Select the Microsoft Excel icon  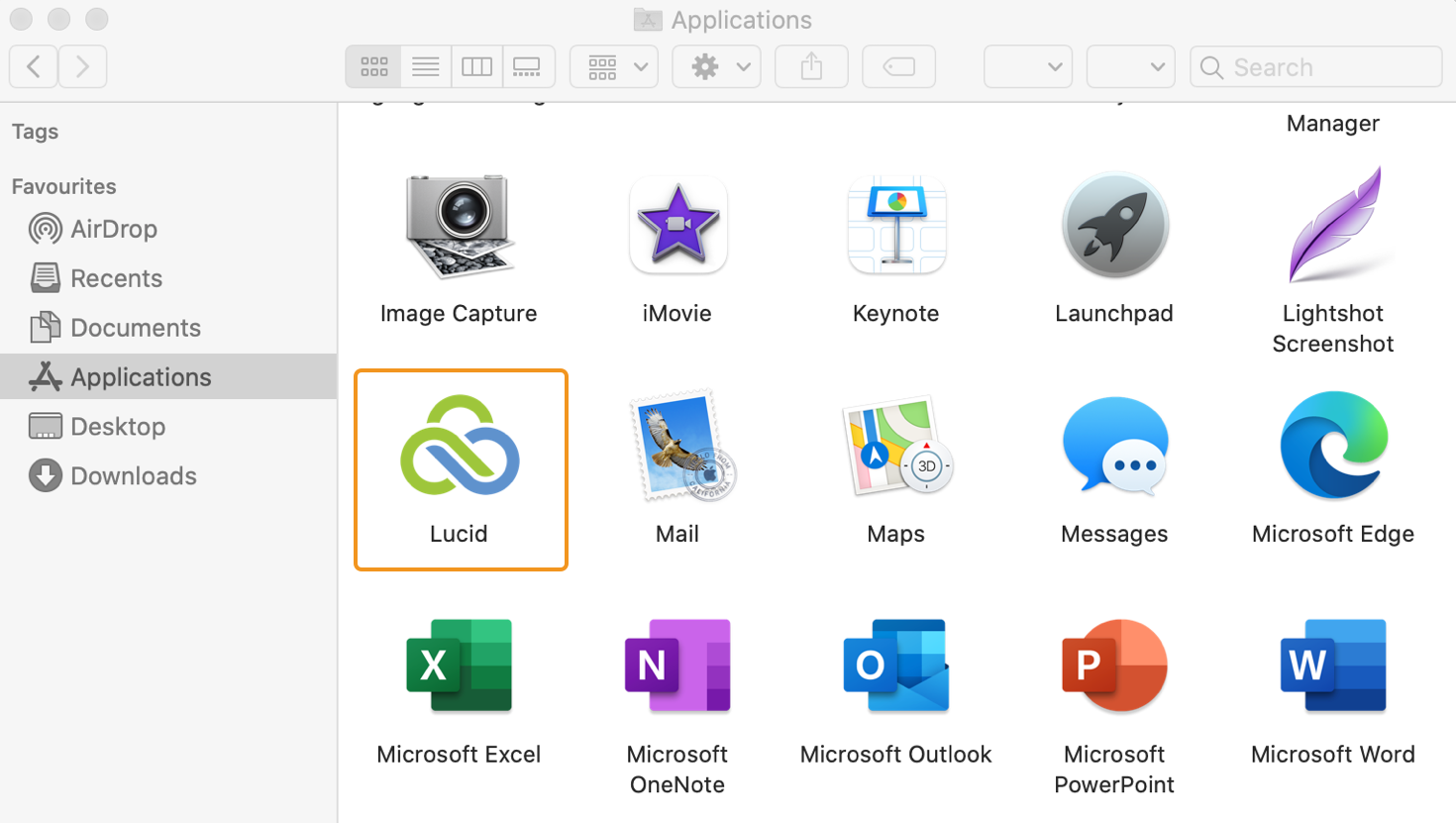coord(460,666)
